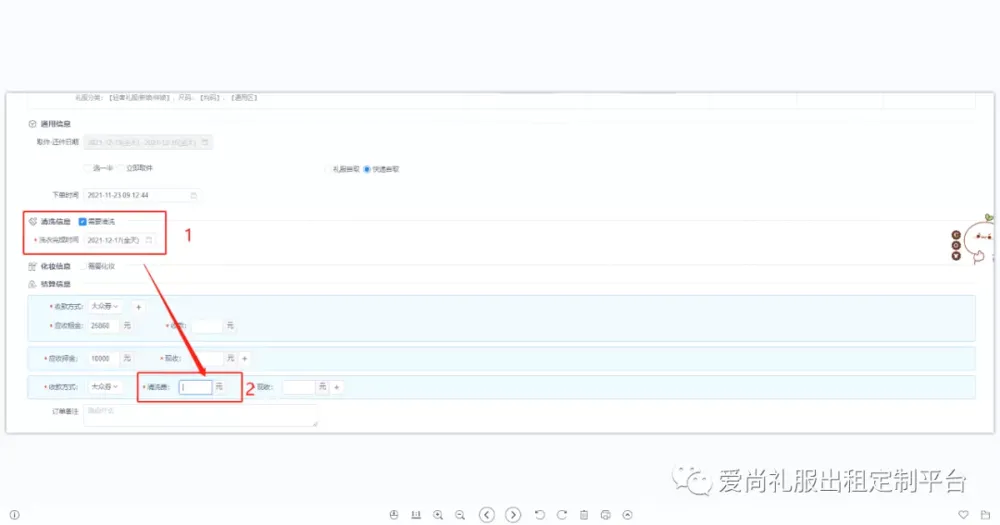Uncheck the 需要清洗 checkbox
Screen dimensions: 1000x525
82,221
